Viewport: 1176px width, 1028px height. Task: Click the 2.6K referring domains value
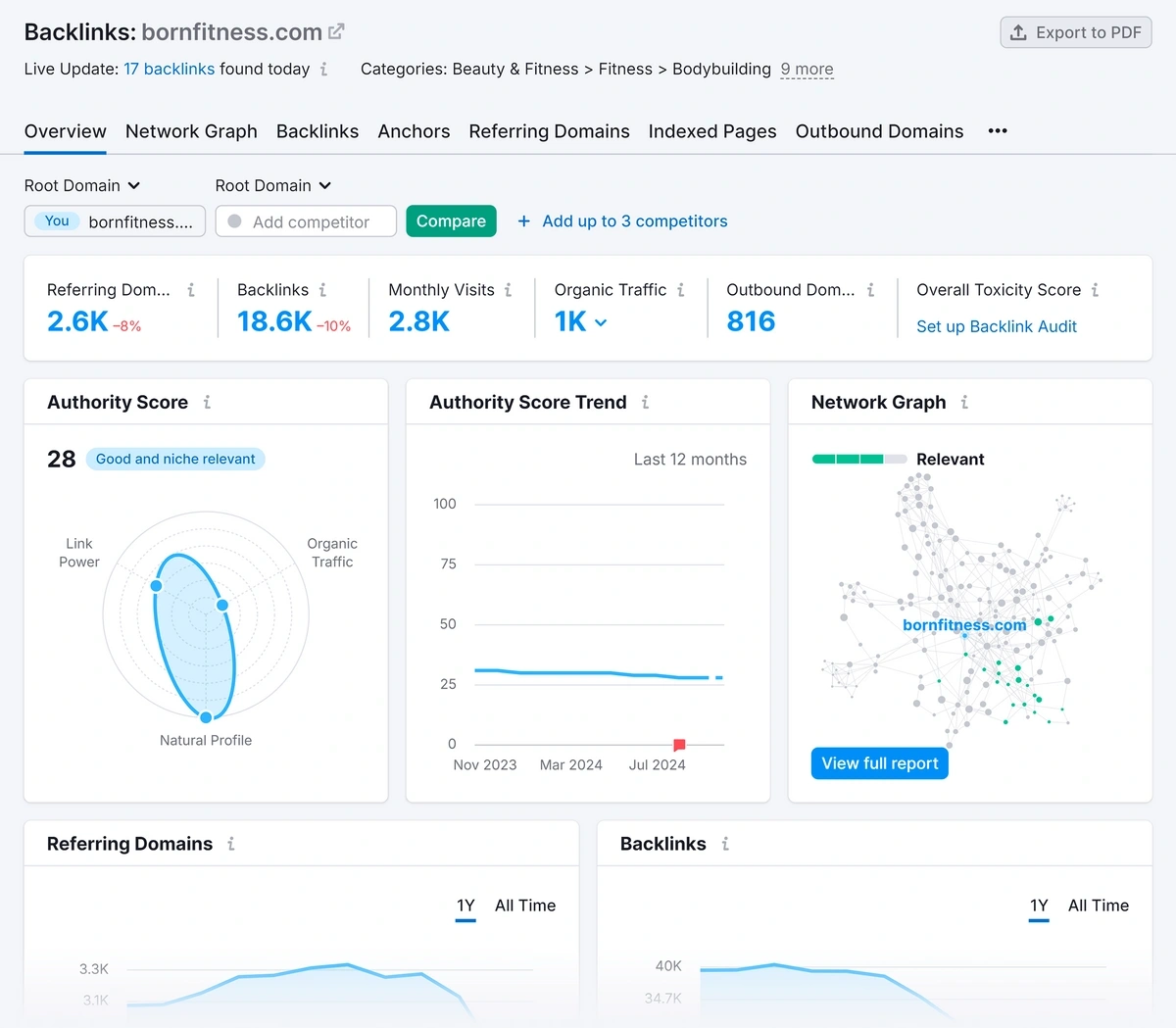pos(77,321)
